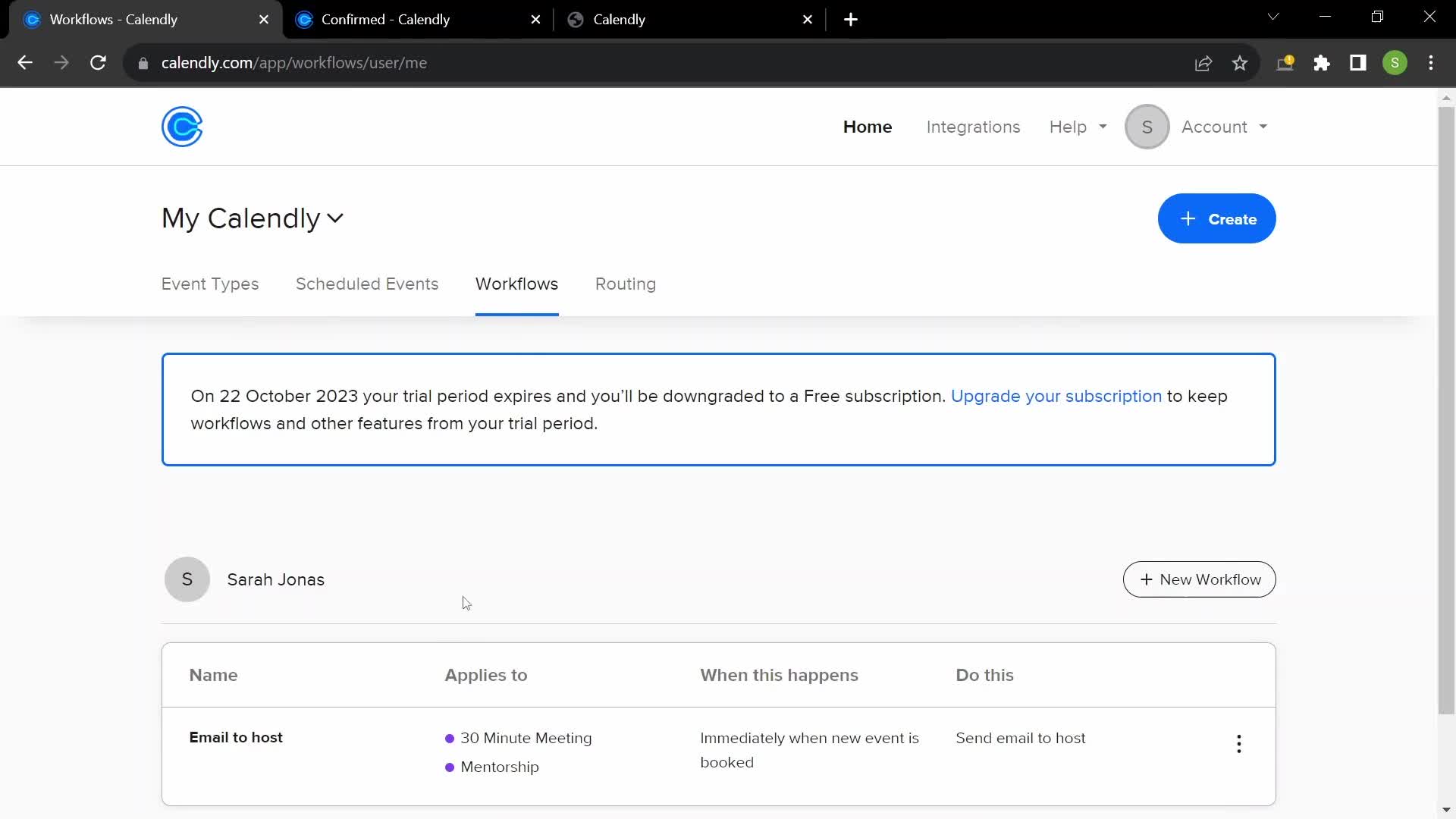Click the Confirmed Calendly tab
This screenshot has height=819, width=1456.
point(387,20)
